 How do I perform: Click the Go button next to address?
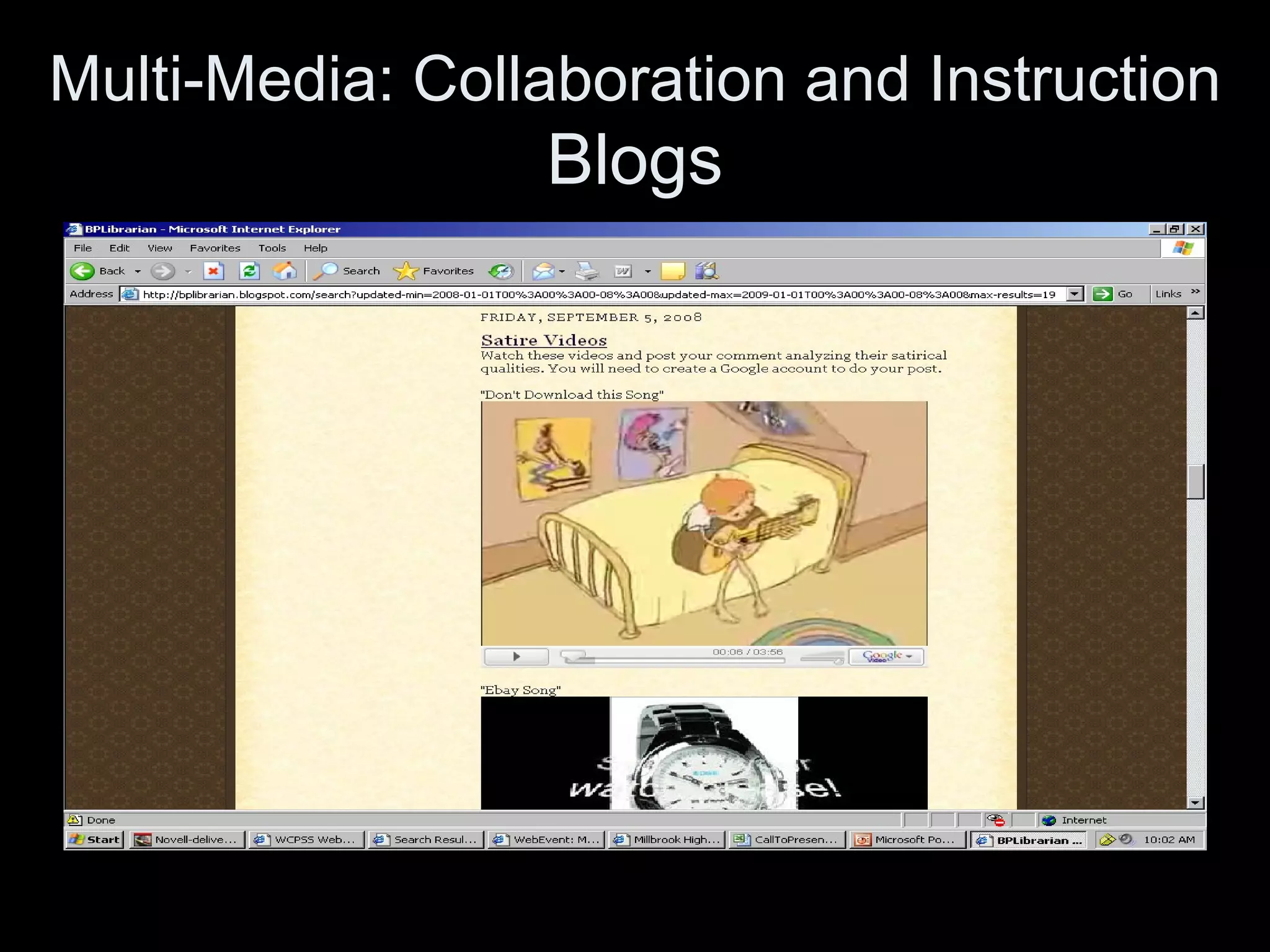point(1113,294)
